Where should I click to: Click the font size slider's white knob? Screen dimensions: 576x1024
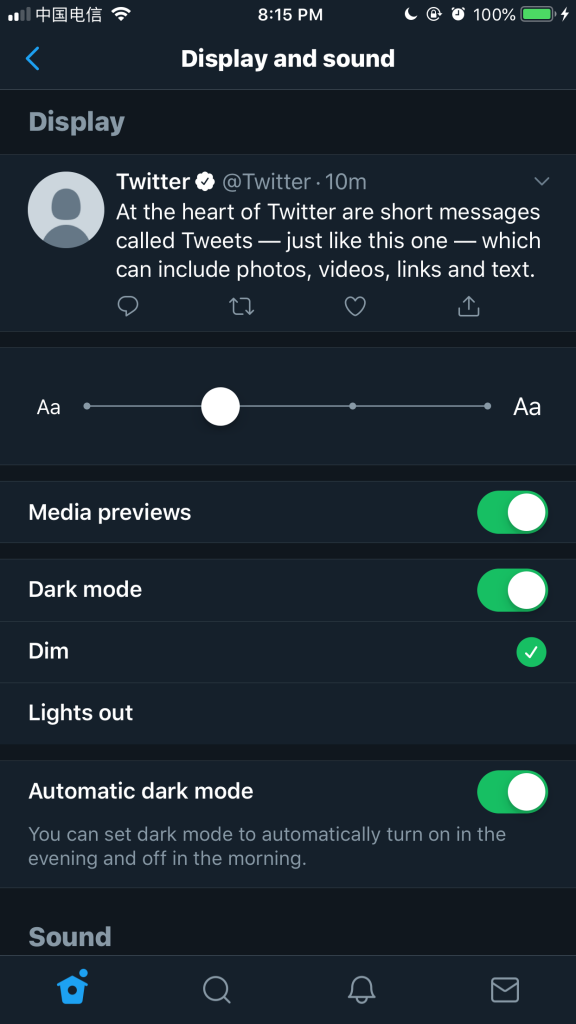pyautogui.click(x=221, y=406)
